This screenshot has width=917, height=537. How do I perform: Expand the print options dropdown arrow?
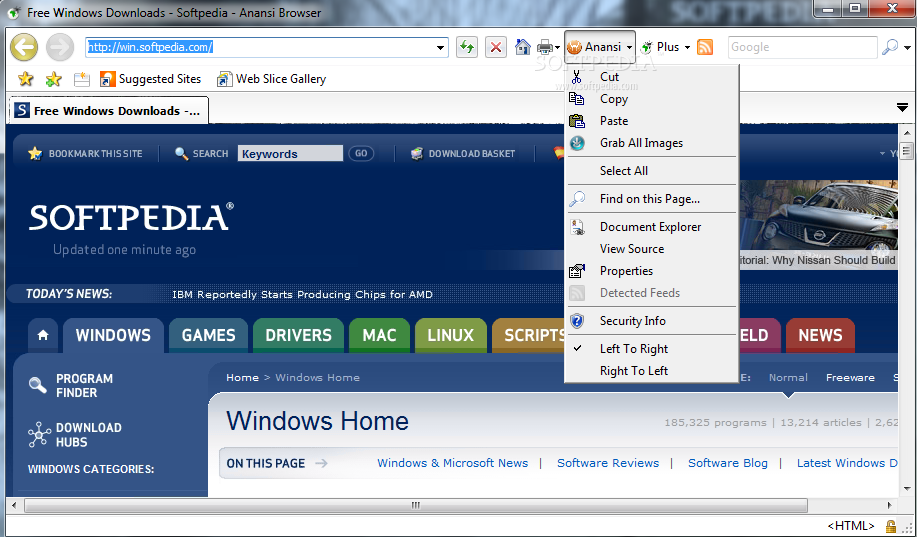[x=557, y=48]
